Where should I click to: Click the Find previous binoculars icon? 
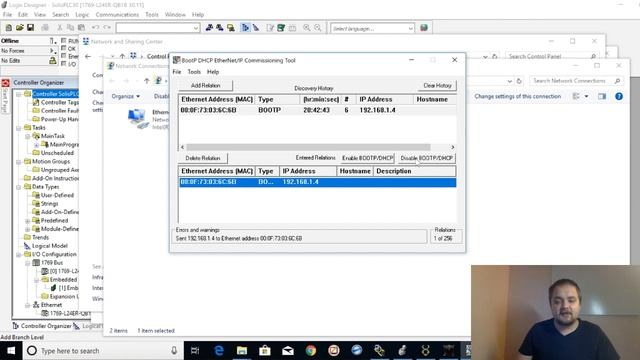click(x=209, y=28)
